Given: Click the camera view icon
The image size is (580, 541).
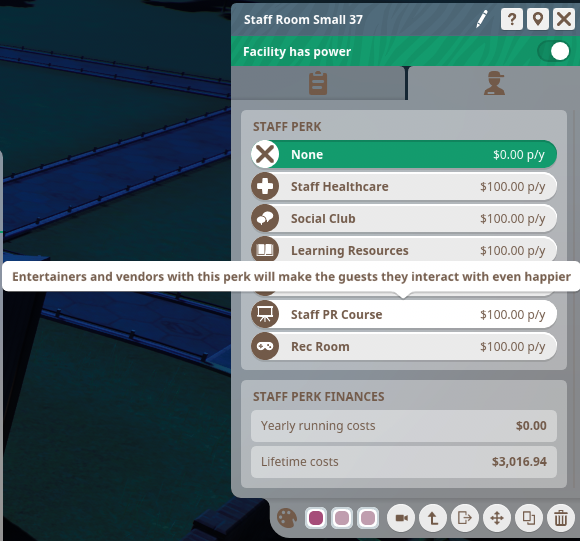Looking at the screenshot, I should 401,518.
